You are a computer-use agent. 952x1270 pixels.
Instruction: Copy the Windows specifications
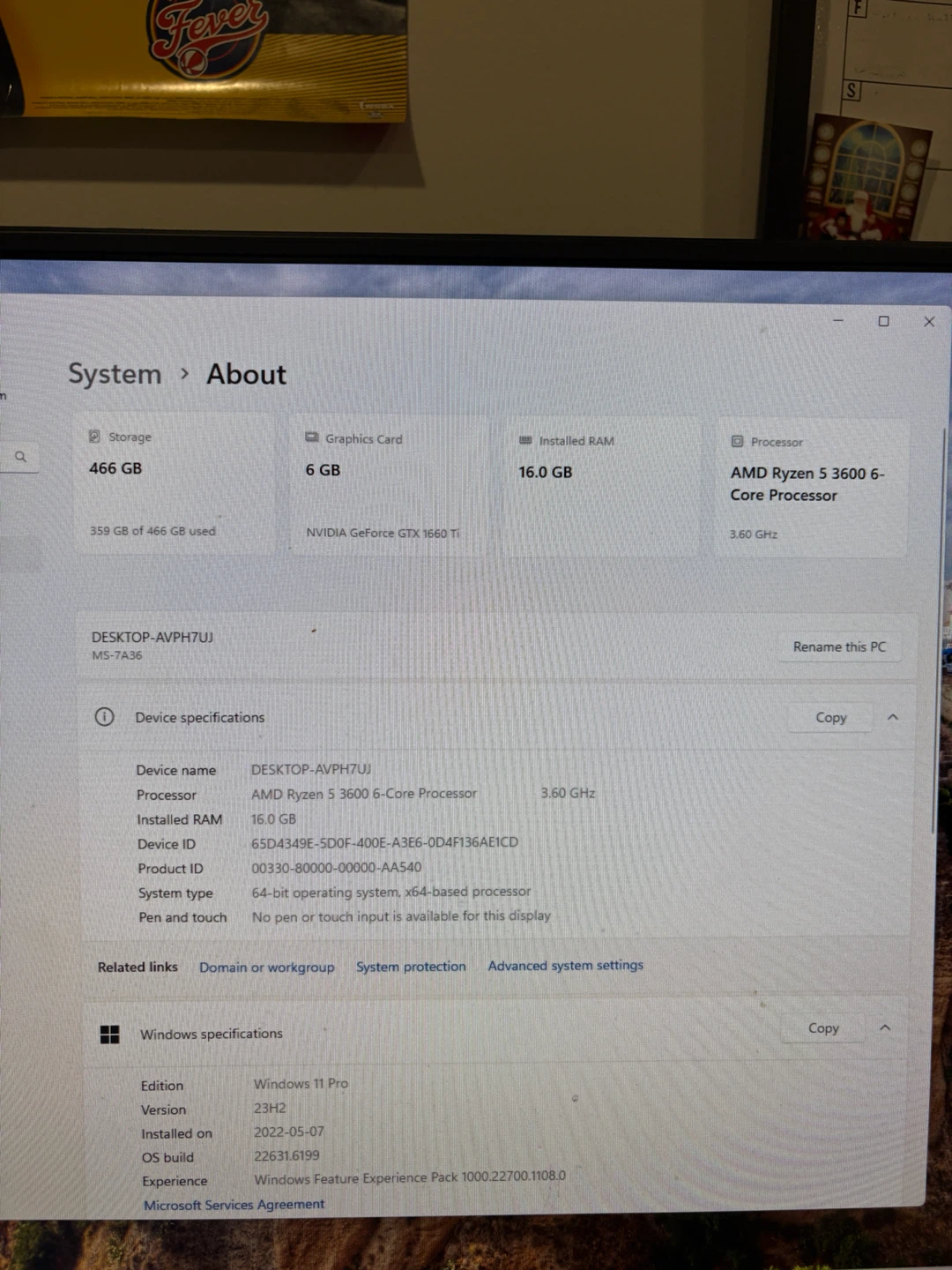click(x=823, y=1027)
